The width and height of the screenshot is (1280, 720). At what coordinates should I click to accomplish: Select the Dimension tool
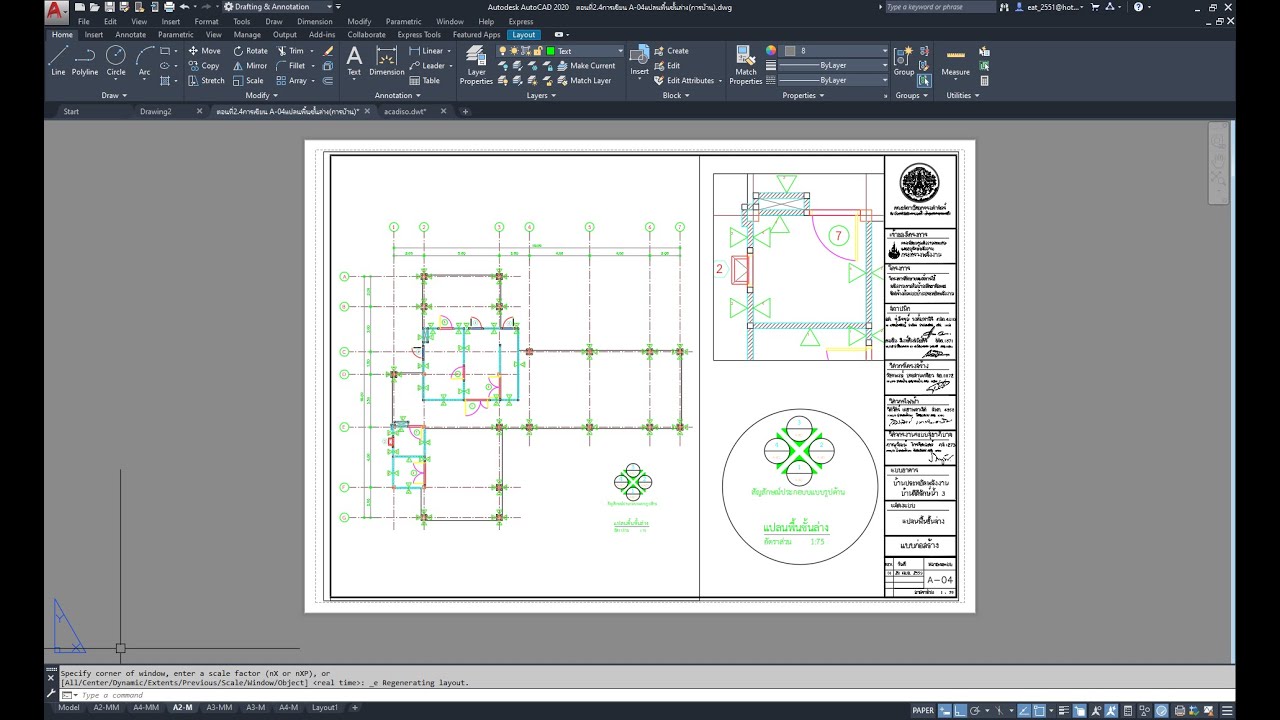(387, 60)
